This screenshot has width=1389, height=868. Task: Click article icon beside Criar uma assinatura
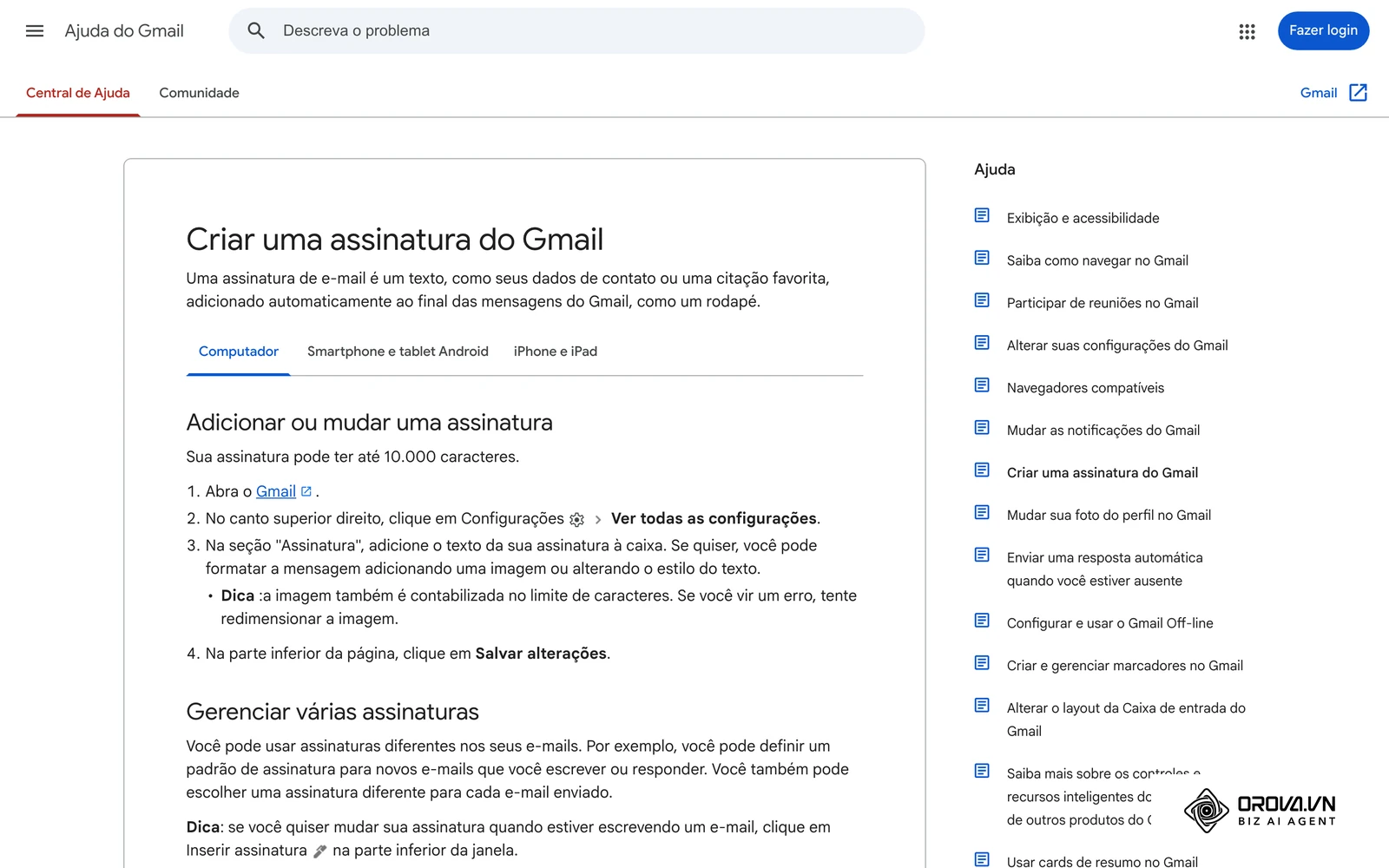(982, 470)
